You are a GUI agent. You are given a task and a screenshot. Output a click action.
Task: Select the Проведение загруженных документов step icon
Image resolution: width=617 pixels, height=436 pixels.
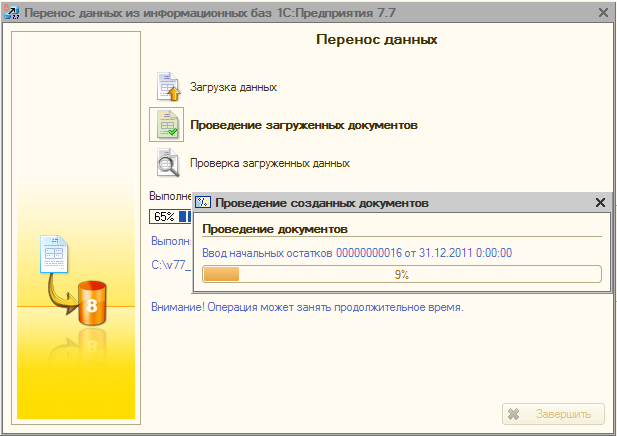click(167, 125)
